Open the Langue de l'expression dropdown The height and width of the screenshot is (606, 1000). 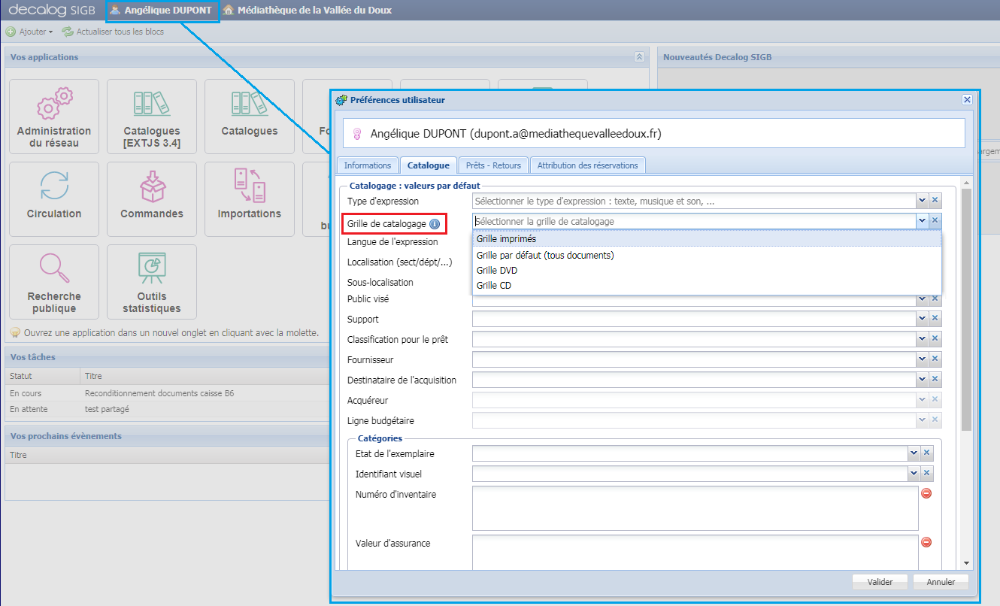pyautogui.click(x=922, y=241)
